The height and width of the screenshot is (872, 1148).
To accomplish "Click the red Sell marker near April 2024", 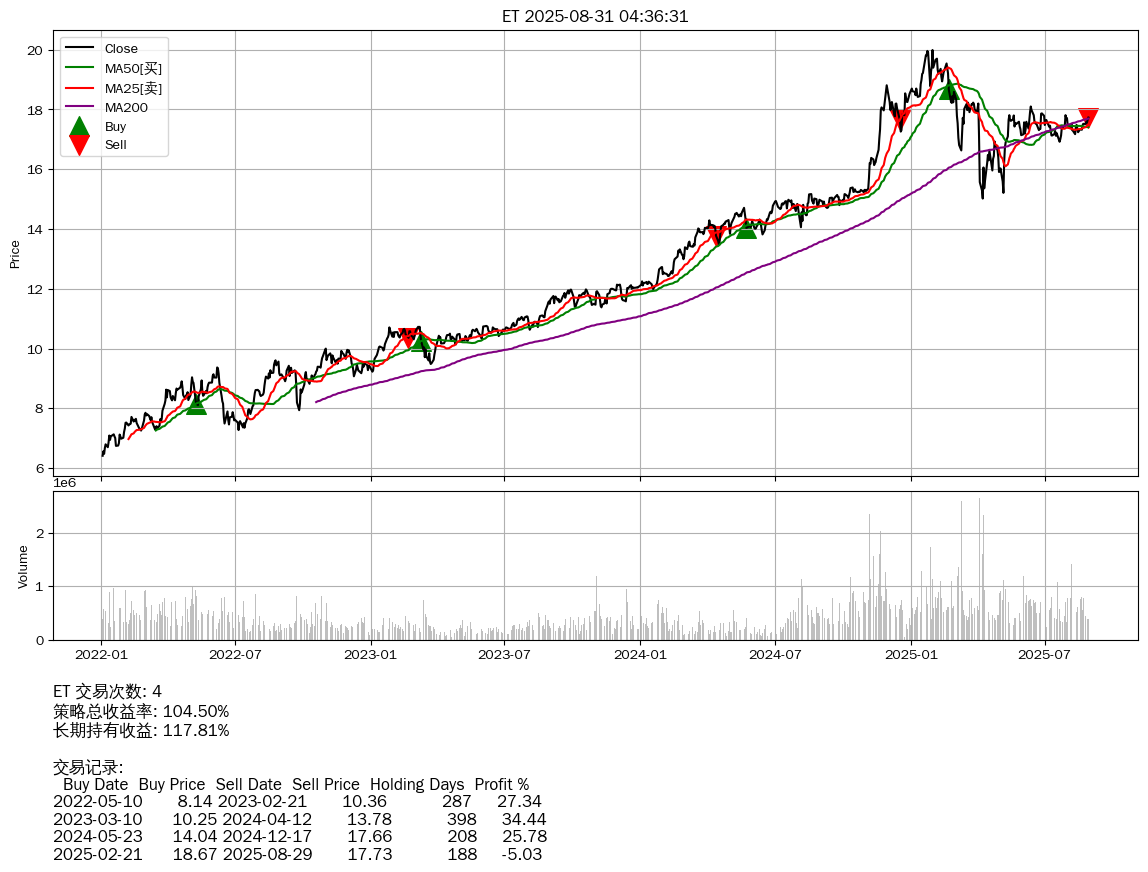I will [716, 235].
